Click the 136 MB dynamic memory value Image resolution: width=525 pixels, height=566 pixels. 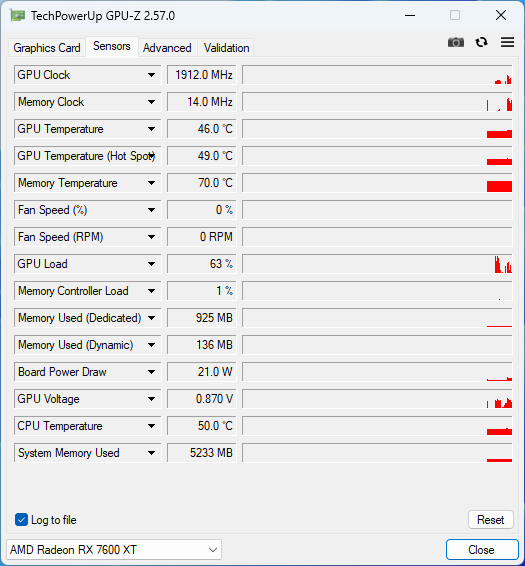click(201, 345)
